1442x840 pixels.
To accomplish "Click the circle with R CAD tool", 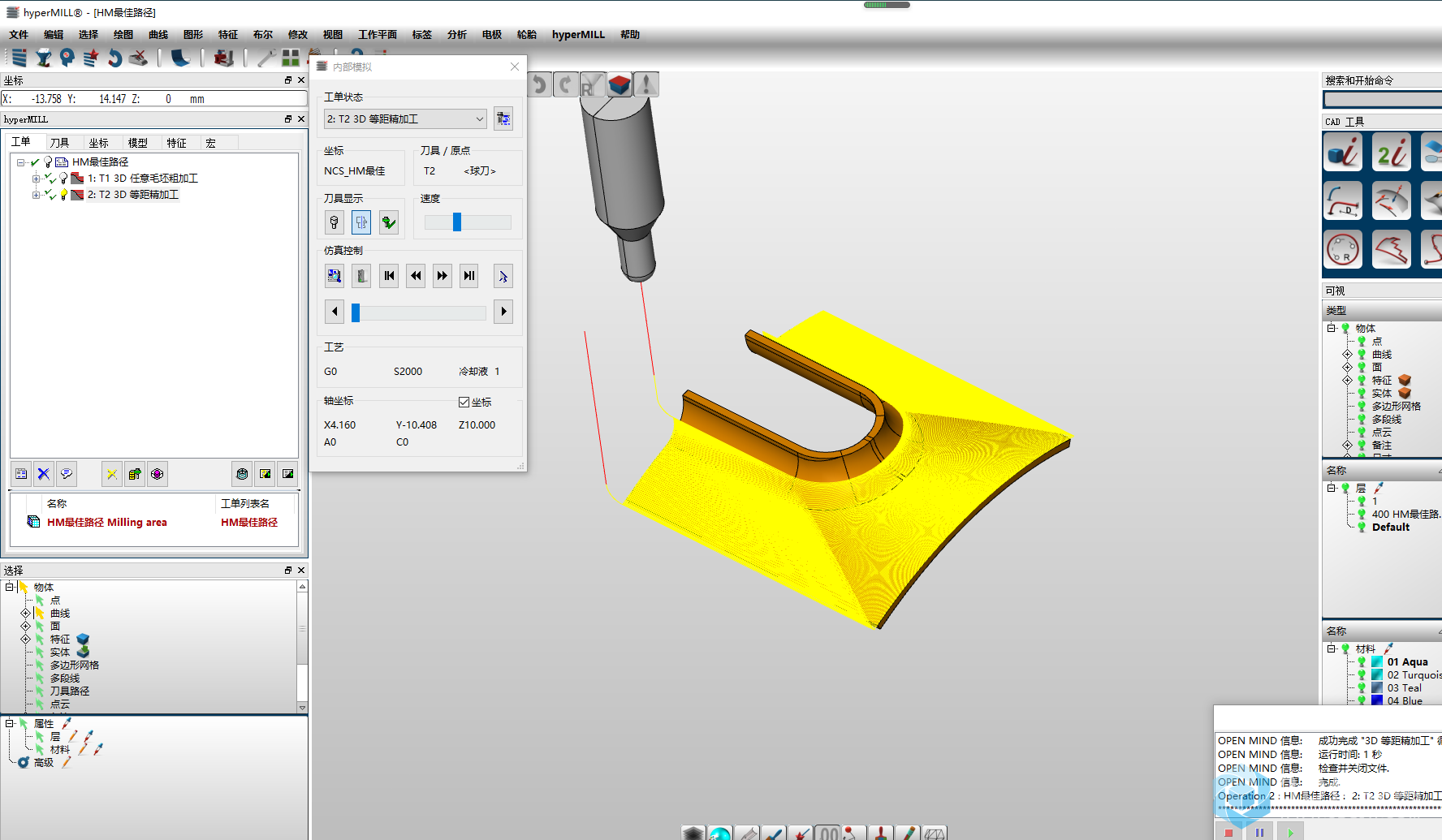I will (1343, 249).
